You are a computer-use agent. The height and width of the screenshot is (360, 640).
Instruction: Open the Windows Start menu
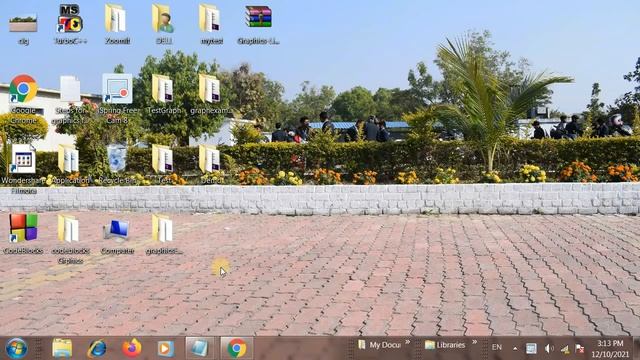(16, 348)
